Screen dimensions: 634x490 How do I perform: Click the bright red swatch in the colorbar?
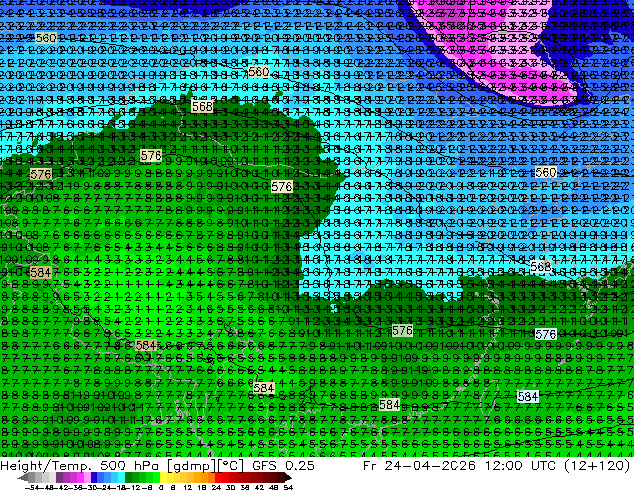click(x=218, y=477)
